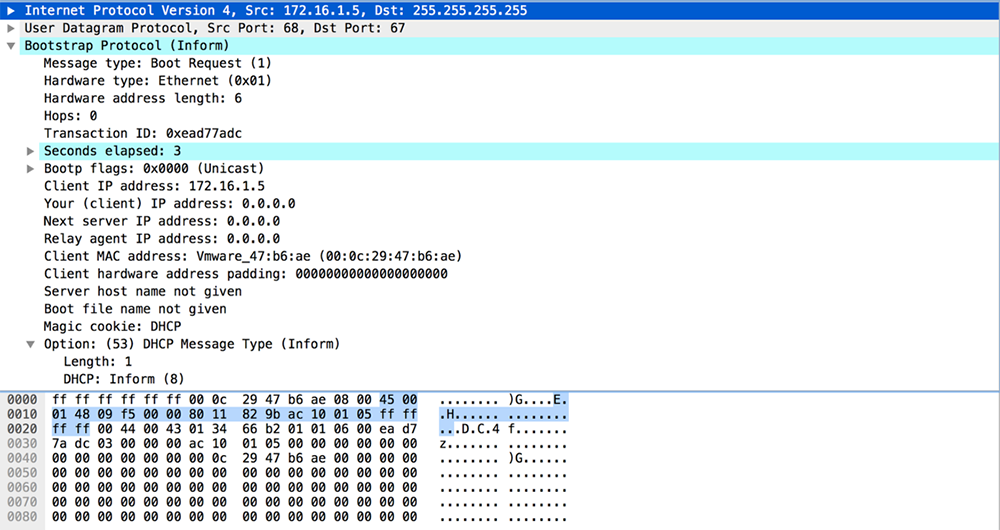
Task: Select the Internet Protocol Version 4 line
Action: (500, 11)
